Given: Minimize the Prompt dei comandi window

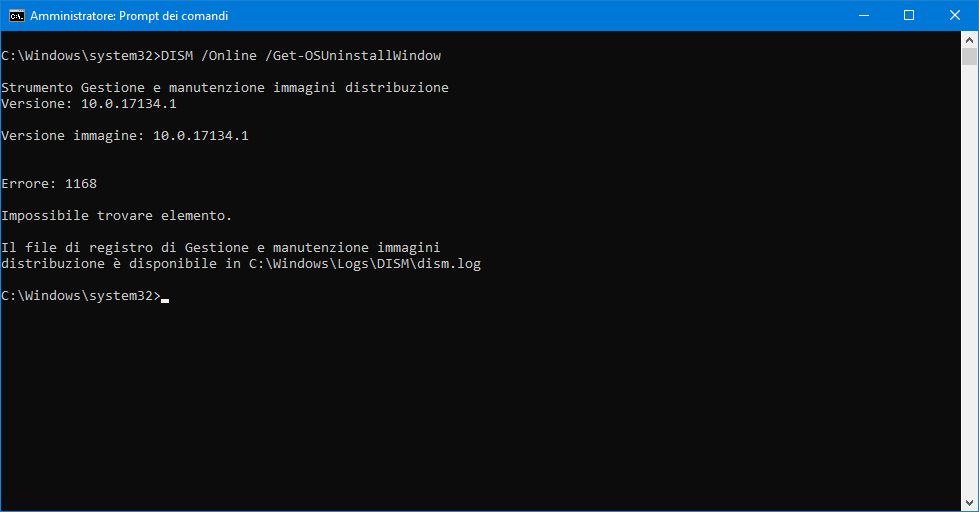Looking at the screenshot, I should click(x=863, y=16).
